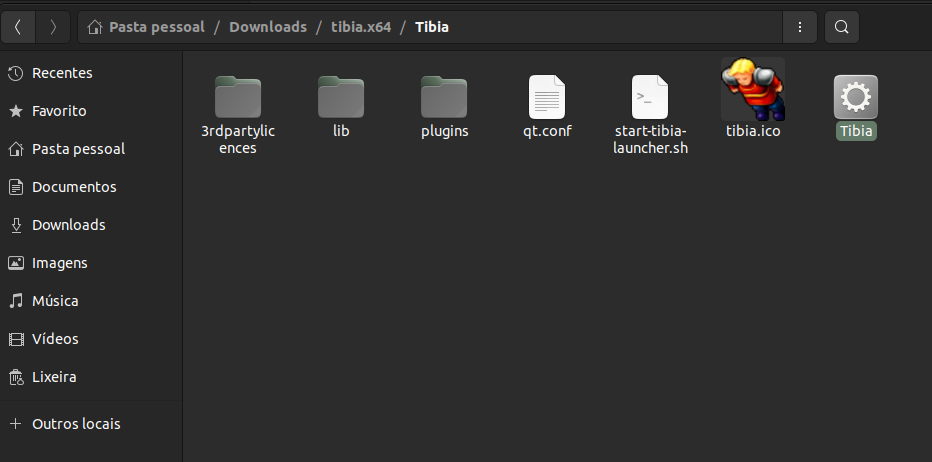Click the highlighted Tibia file name

point(856,131)
